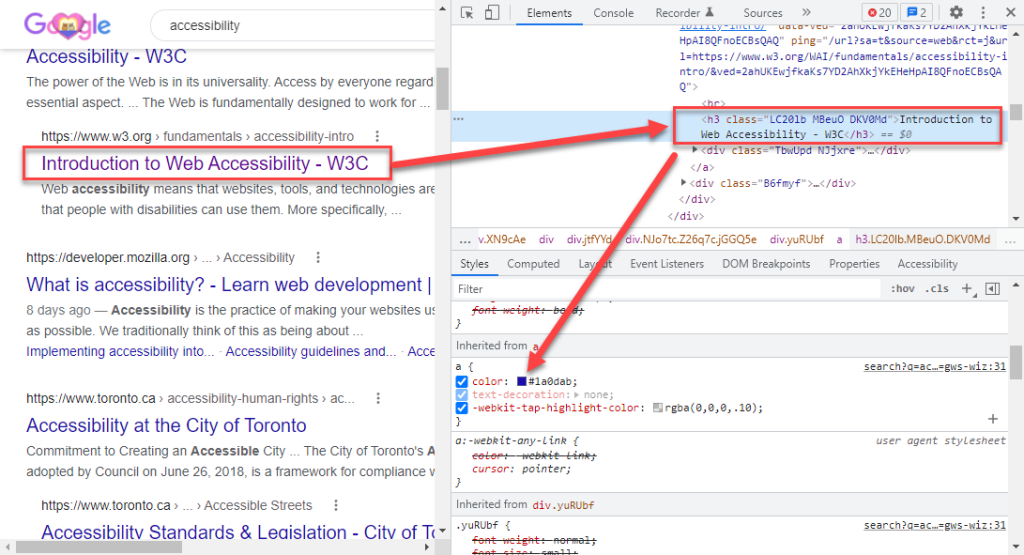Uncheck the -webkit-tap-highlight-color checkbox
Viewport: 1024px width, 555px height.
click(x=462, y=408)
